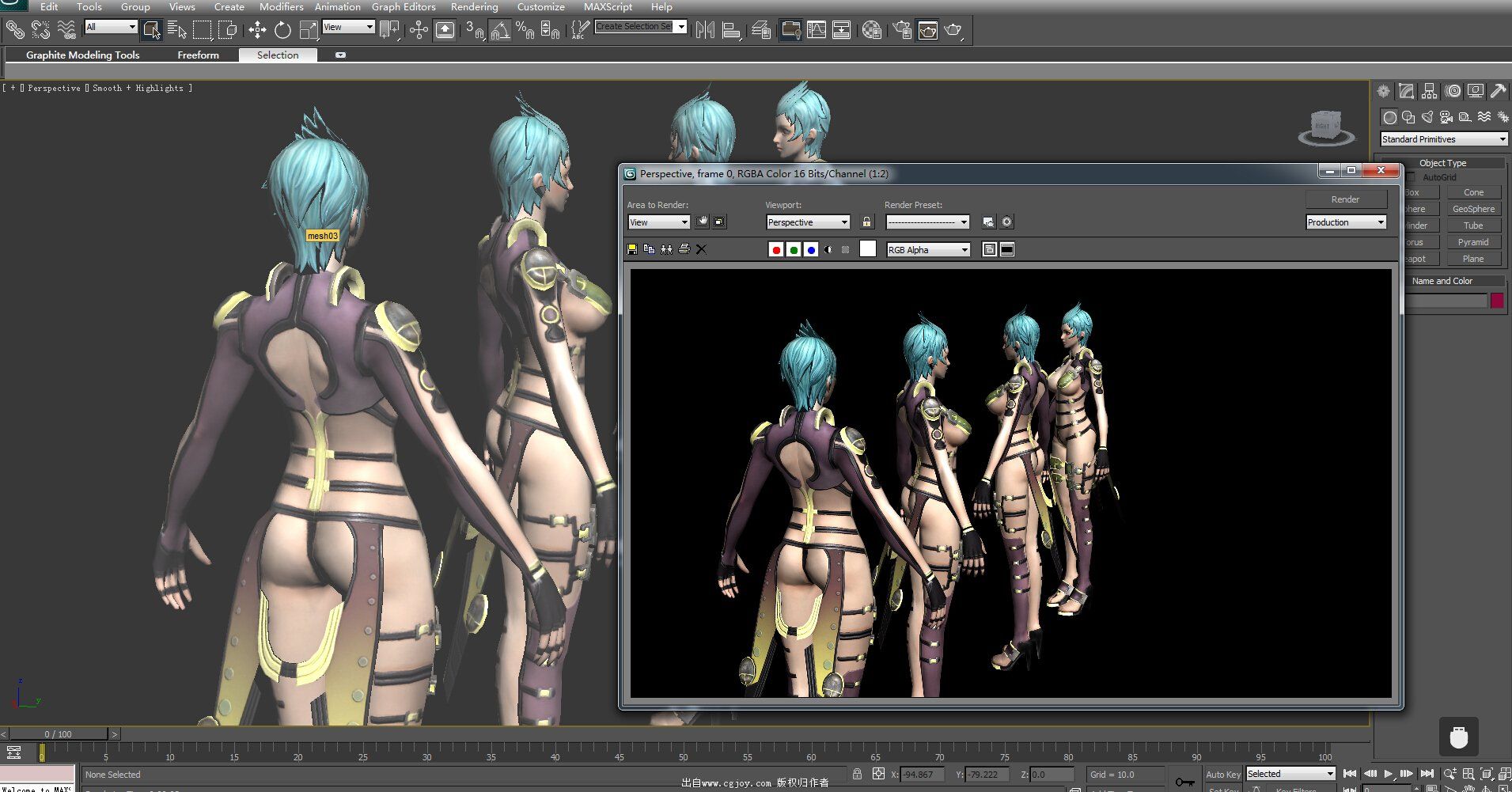Screen dimensions: 1512x792
Task: Toggle lock to viewport padlock
Action: (866, 222)
